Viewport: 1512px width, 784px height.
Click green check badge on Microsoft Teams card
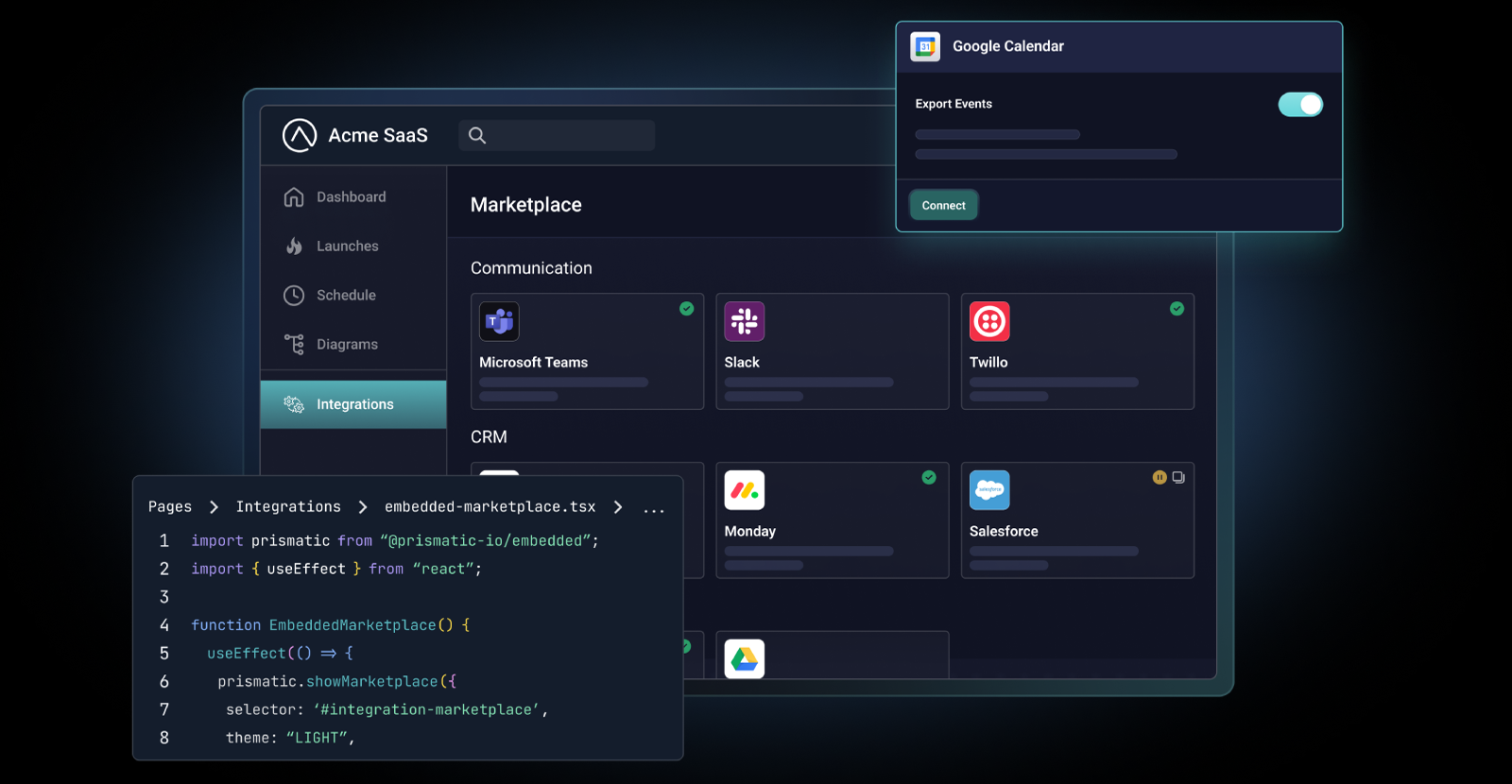point(687,308)
